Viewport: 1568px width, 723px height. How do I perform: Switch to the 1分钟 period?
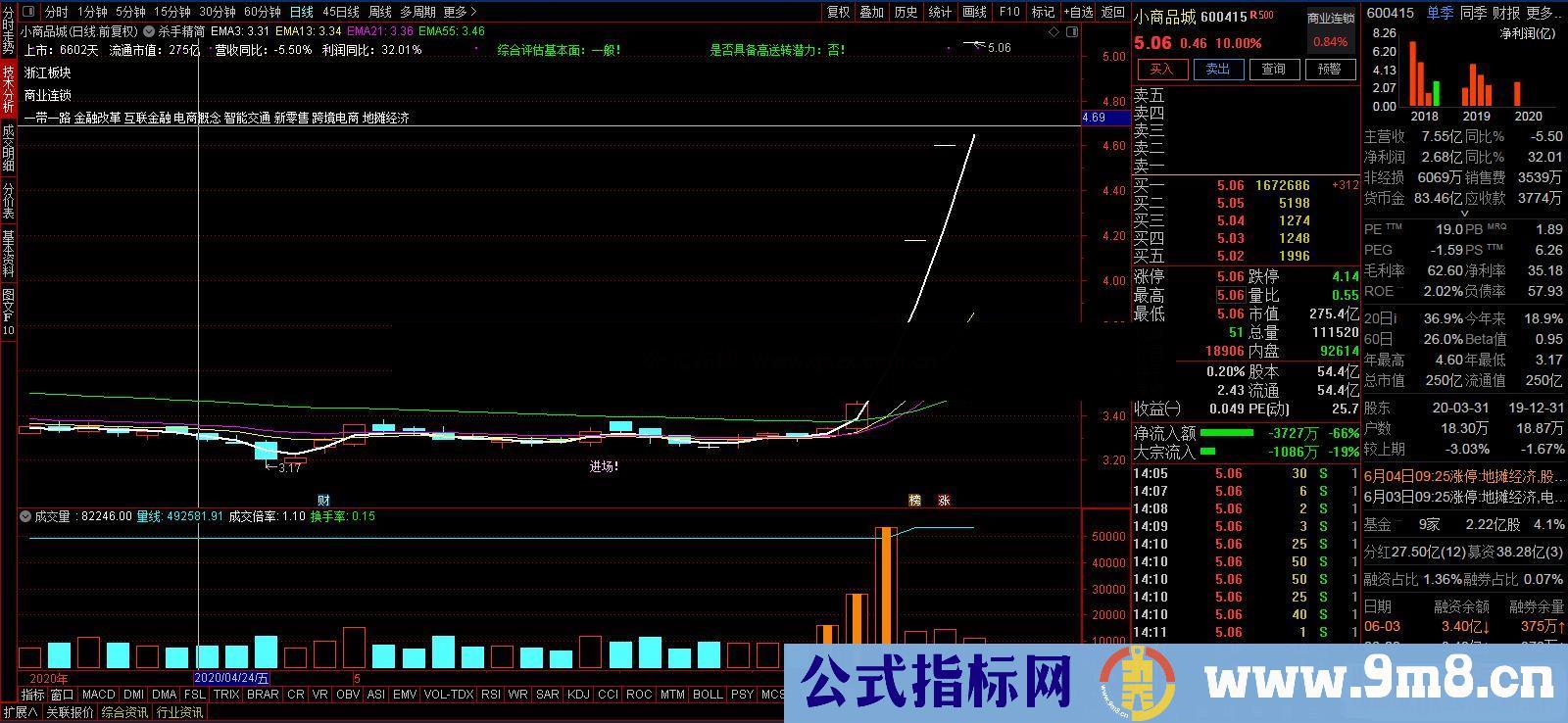(x=92, y=12)
